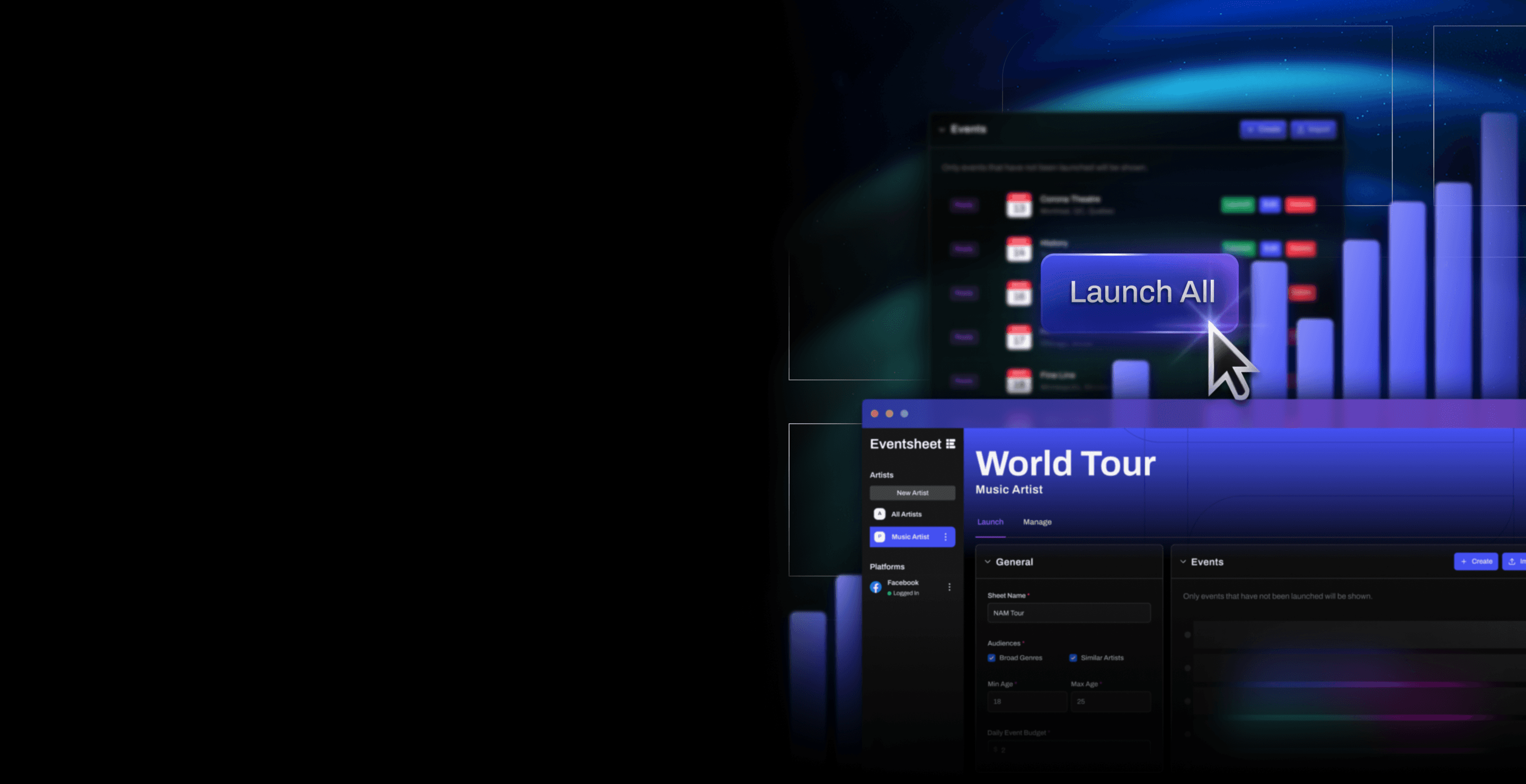Click the avatar icon on Music Artist row
Screen dimensions: 1526x784
pyautogui.click(x=880, y=537)
